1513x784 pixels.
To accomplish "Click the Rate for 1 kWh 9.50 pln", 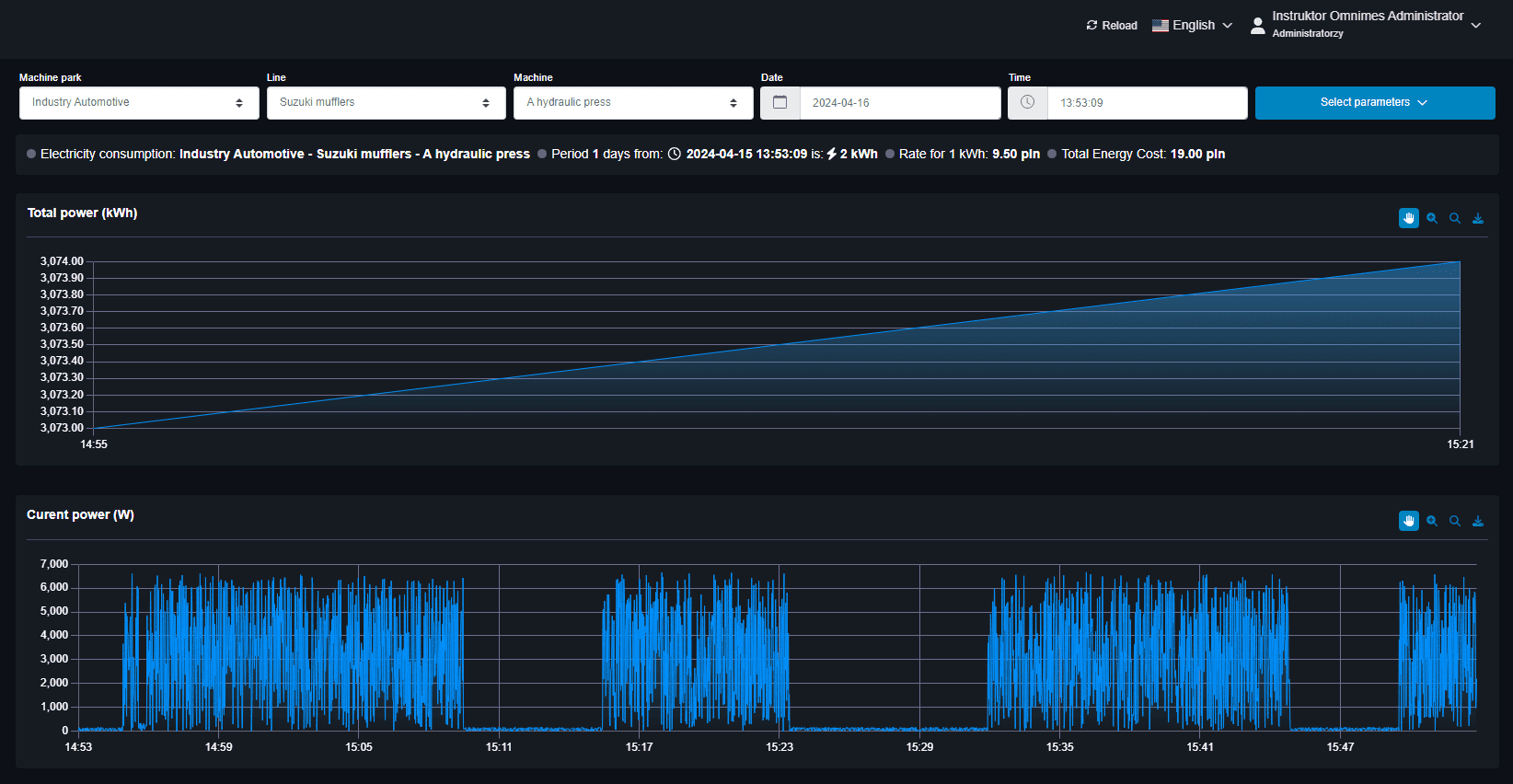I will click(x=969, y=154).
